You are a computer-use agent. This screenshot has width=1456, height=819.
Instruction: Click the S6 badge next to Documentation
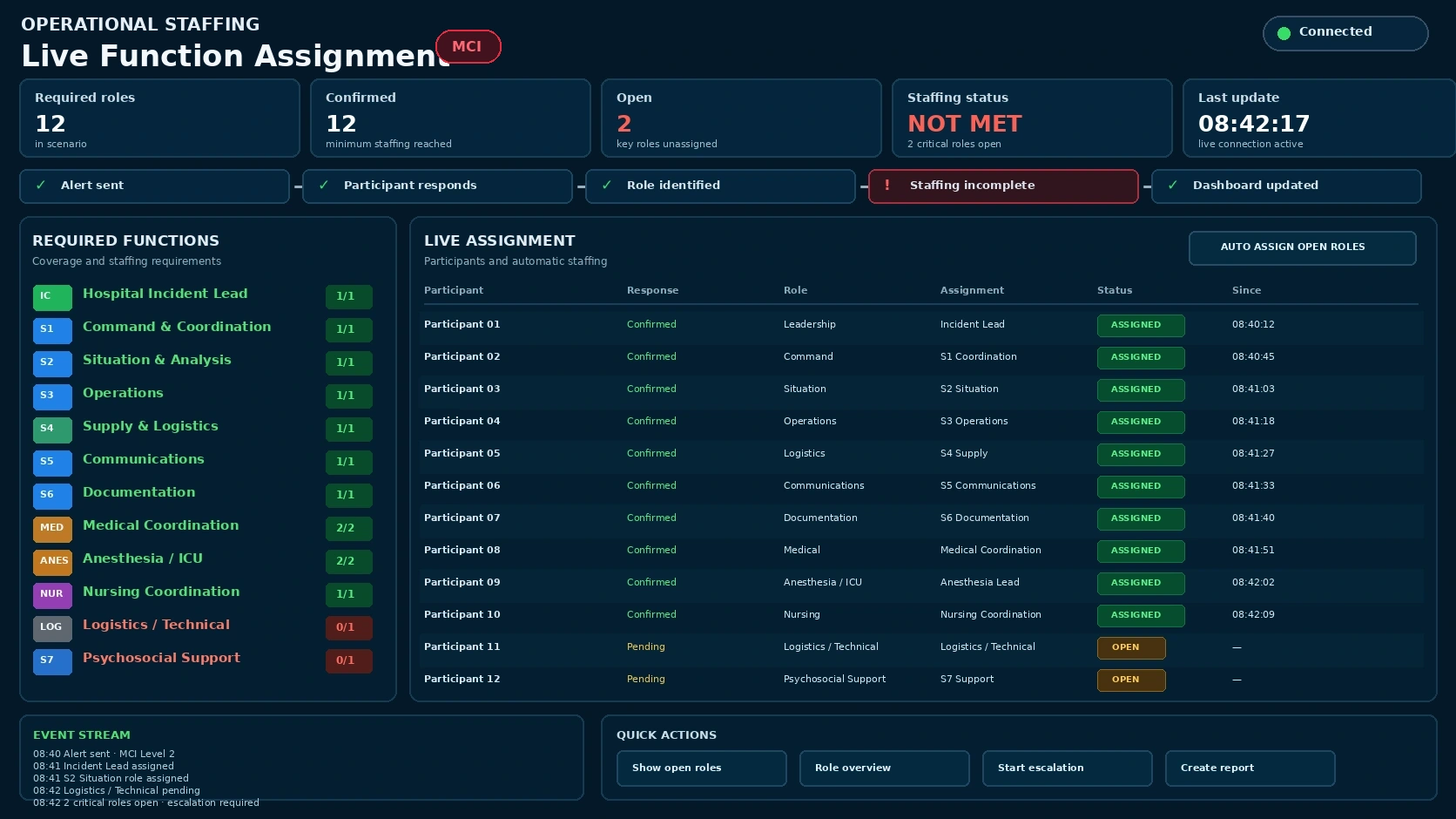(52, 496)
